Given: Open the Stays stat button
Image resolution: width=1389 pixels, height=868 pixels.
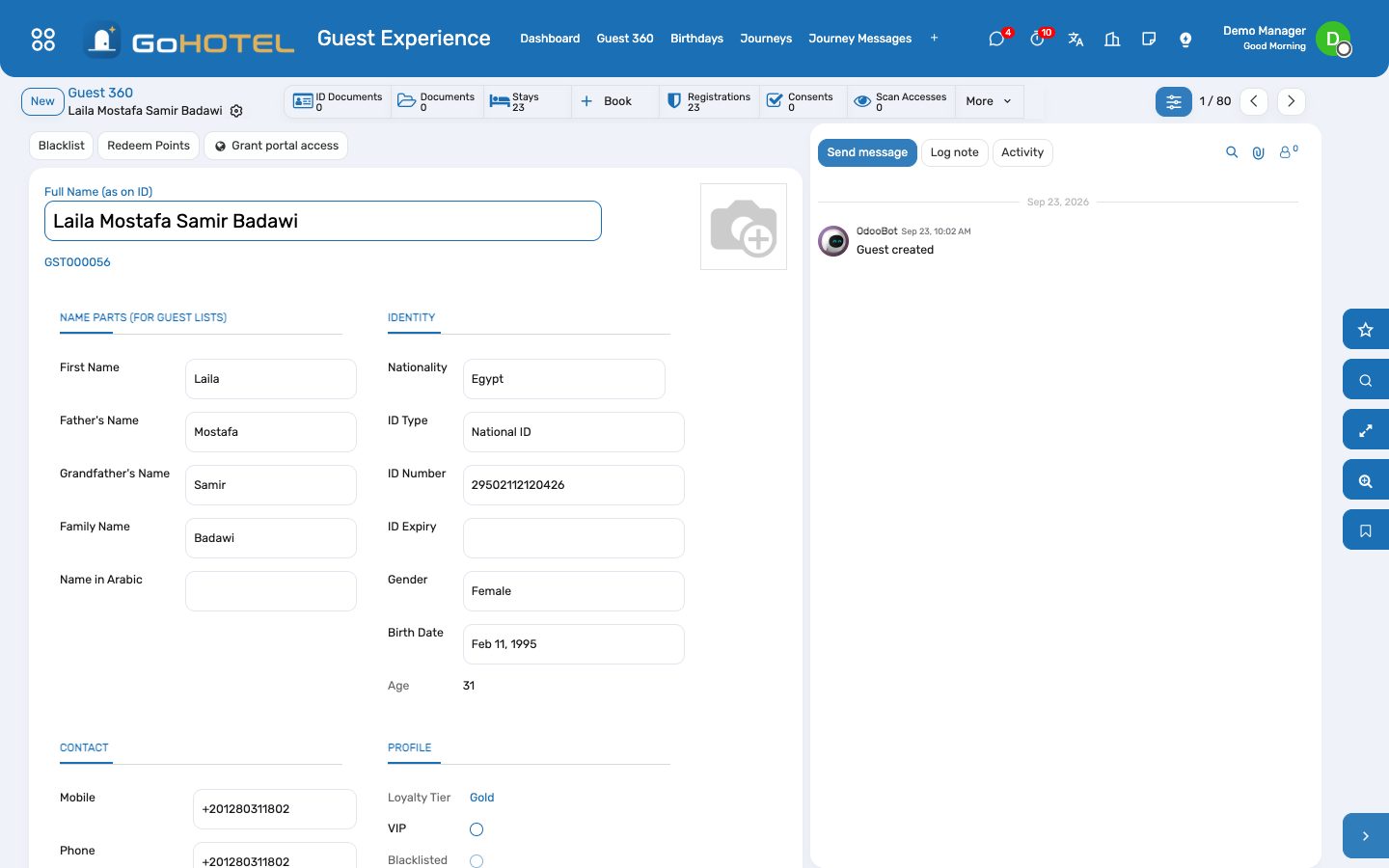Looking at the screenshot, I should click(528, 101).
